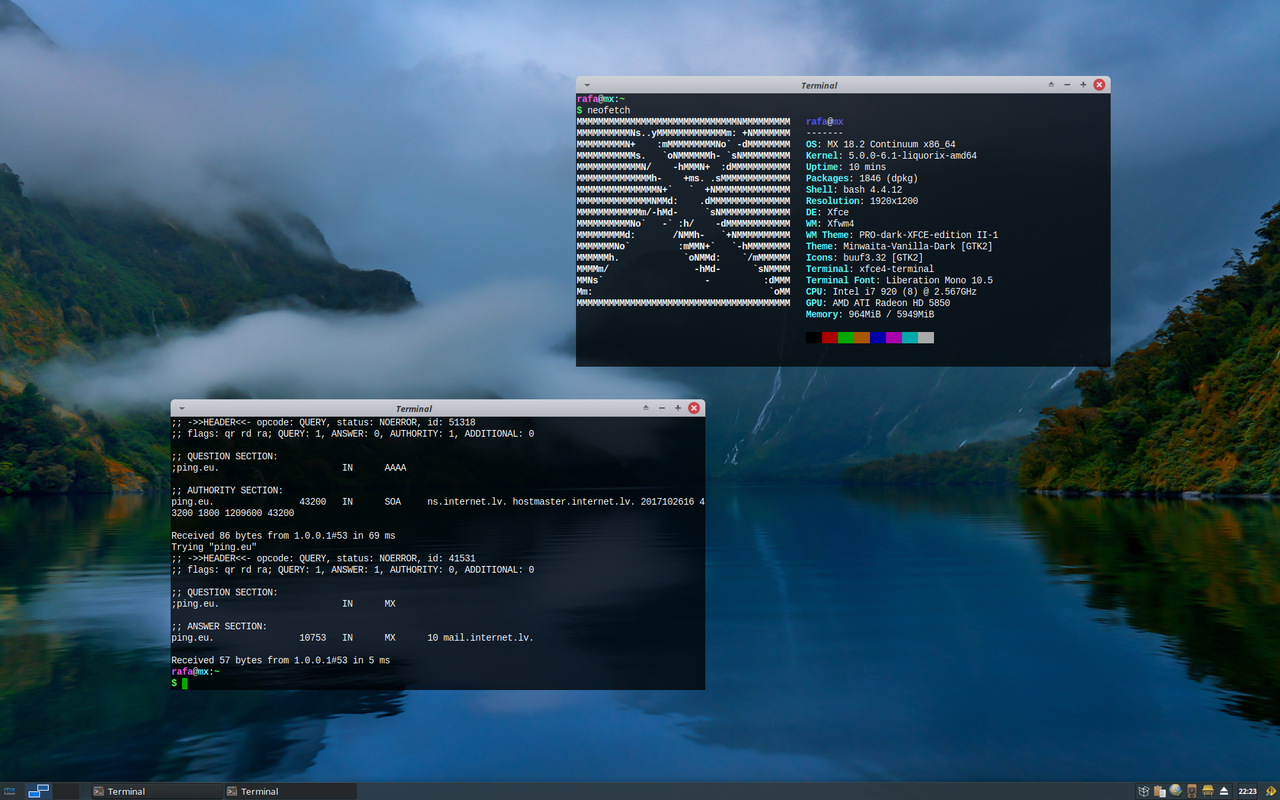Switch to second Terminal taskbar button
The height and width of the screenshot is (800, 1280).
289,791
